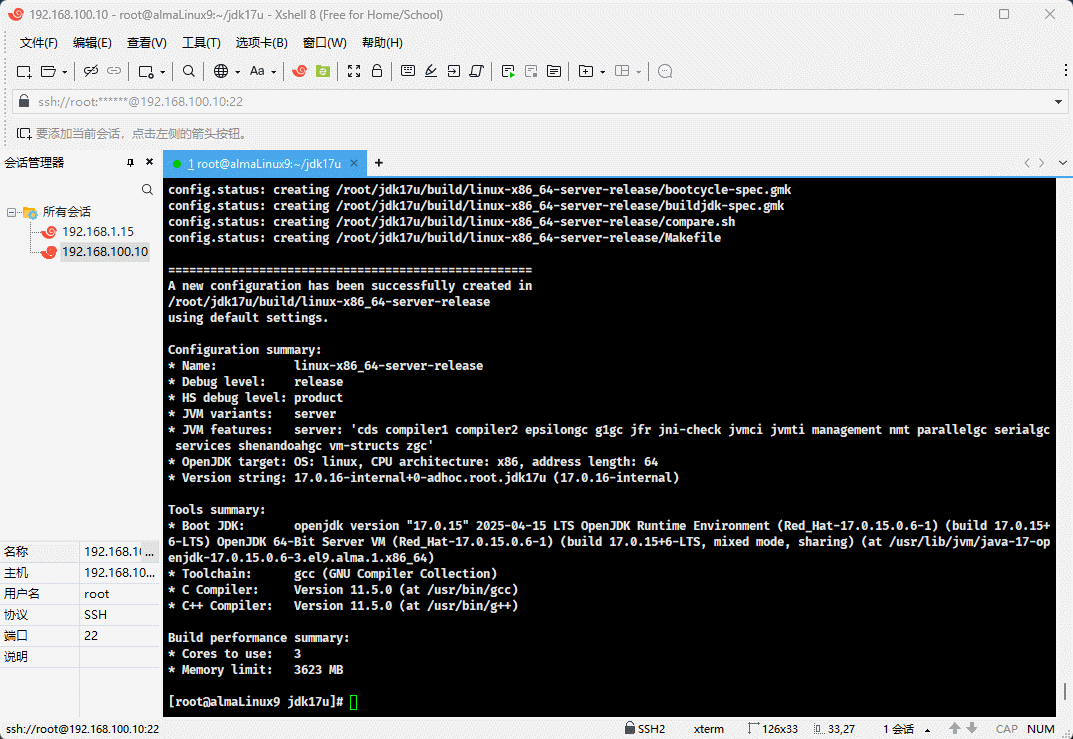Click the Aa font icon
Screen dimensions: 1073x739
click(x=257, y=71)
